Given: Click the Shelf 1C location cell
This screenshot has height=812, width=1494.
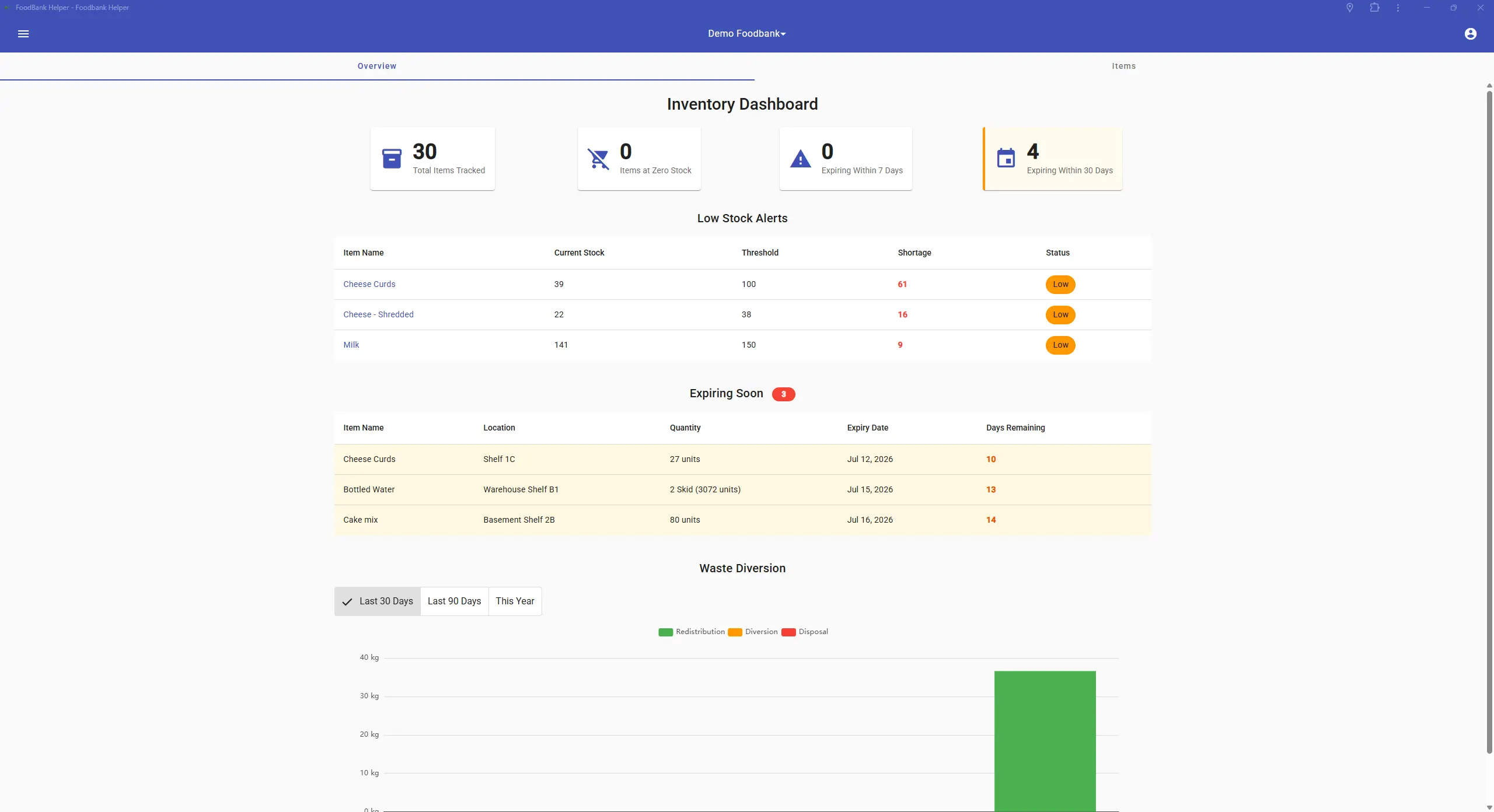Looking at the screenshot, I should (499, 459).
